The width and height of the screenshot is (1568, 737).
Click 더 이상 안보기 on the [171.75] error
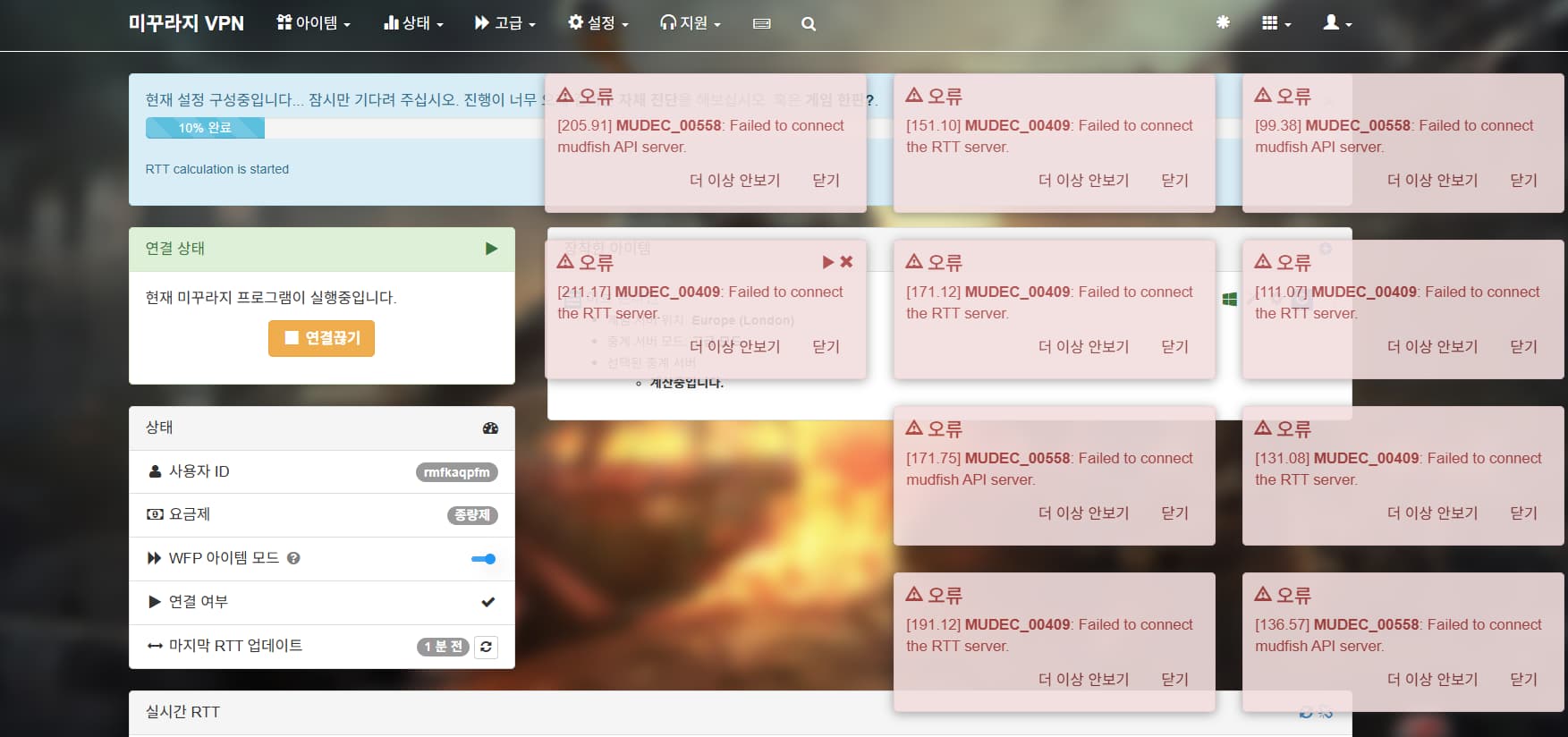click(x=1083, y=513)
